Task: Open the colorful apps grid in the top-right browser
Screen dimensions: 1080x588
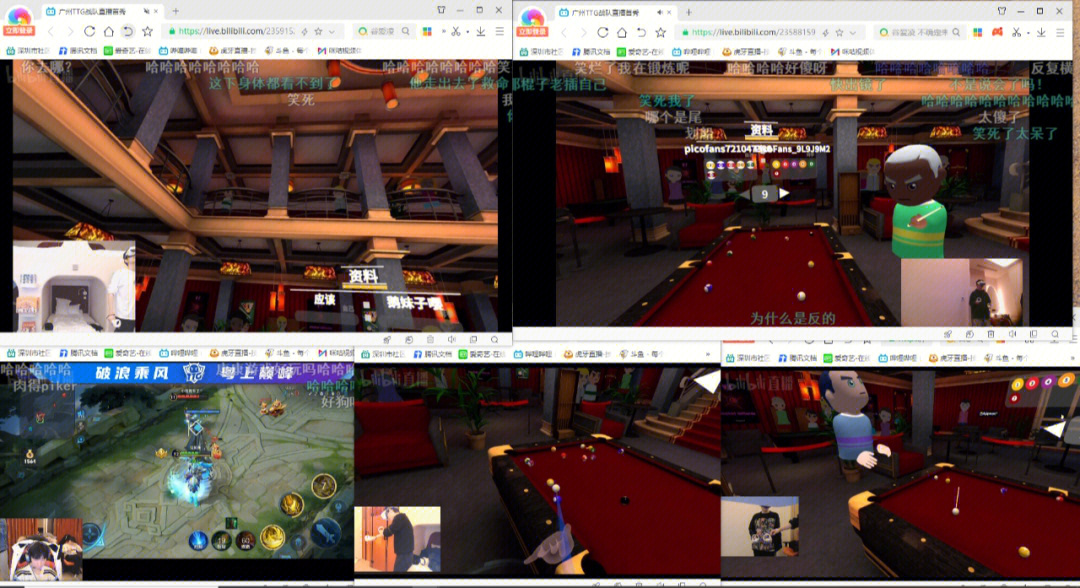Action: [x=977, y=32]
